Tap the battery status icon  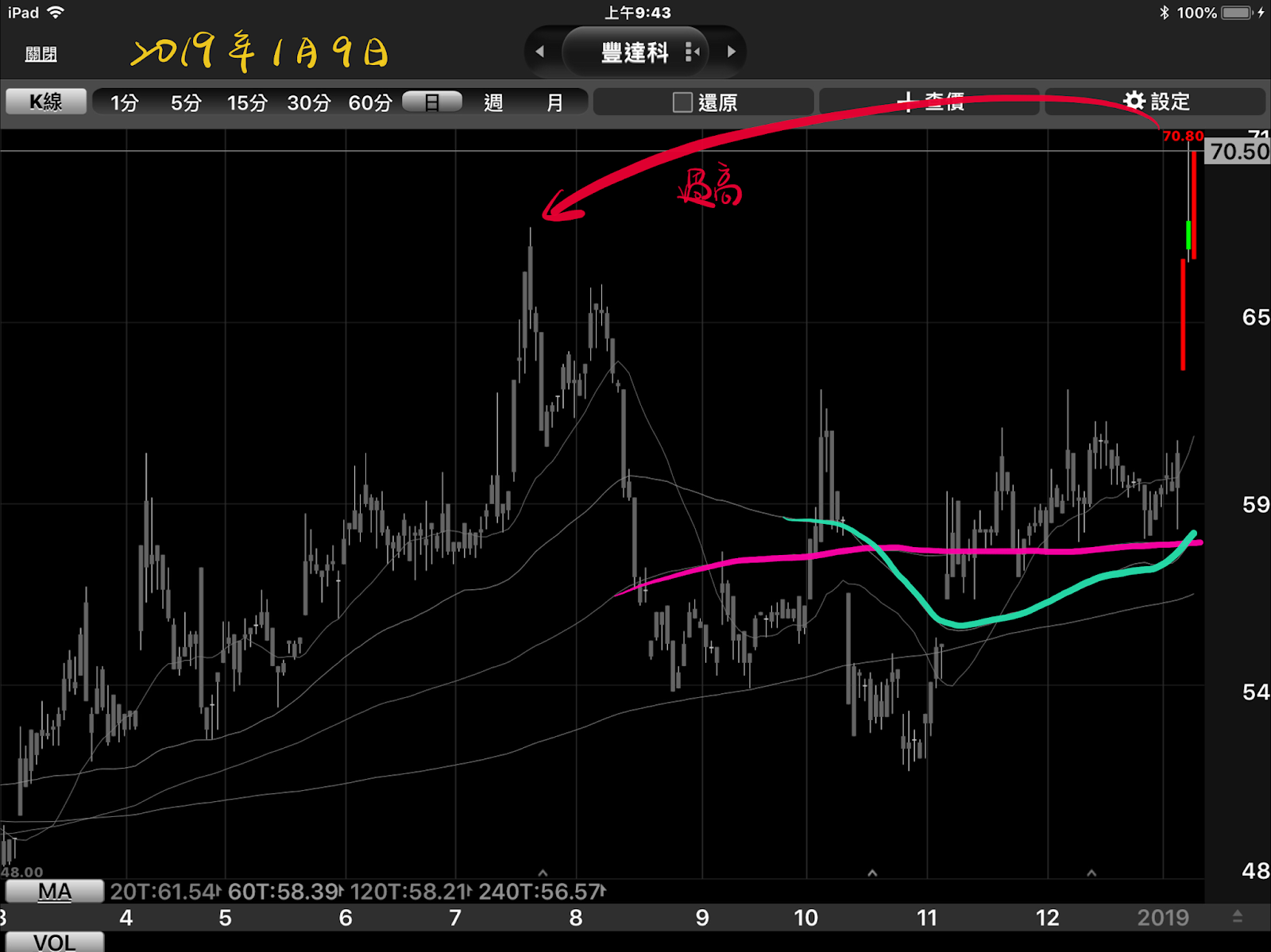click(x=1237, y=13)
